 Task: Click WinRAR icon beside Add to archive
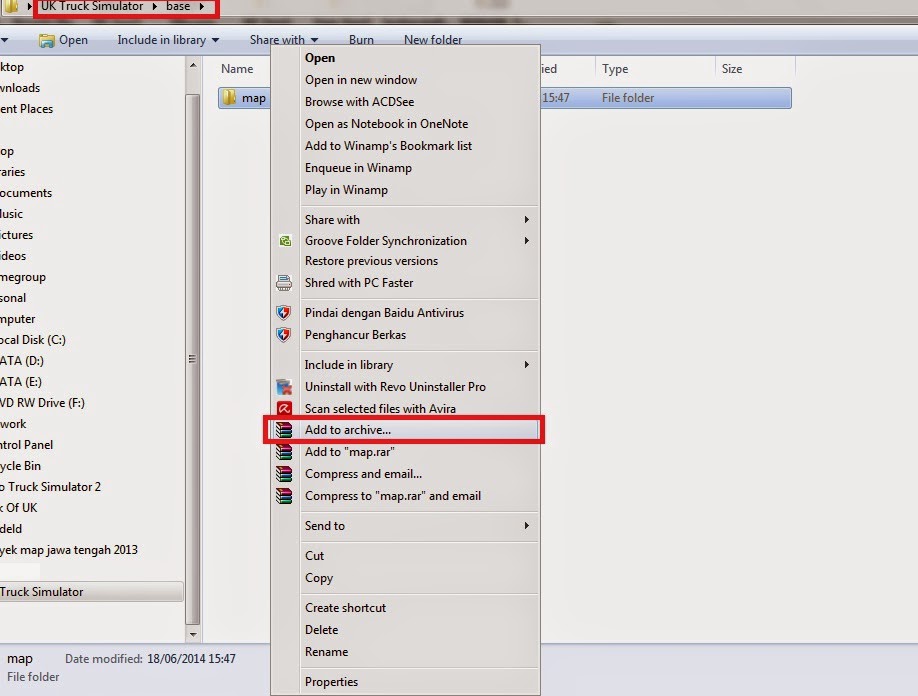(x=284, y=430)
